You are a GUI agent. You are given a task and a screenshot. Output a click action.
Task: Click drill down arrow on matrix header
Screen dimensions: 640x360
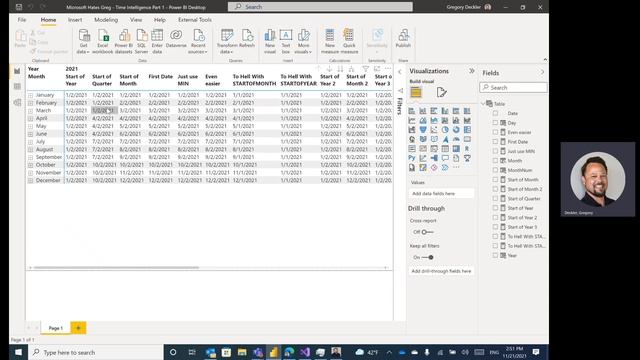329,69
